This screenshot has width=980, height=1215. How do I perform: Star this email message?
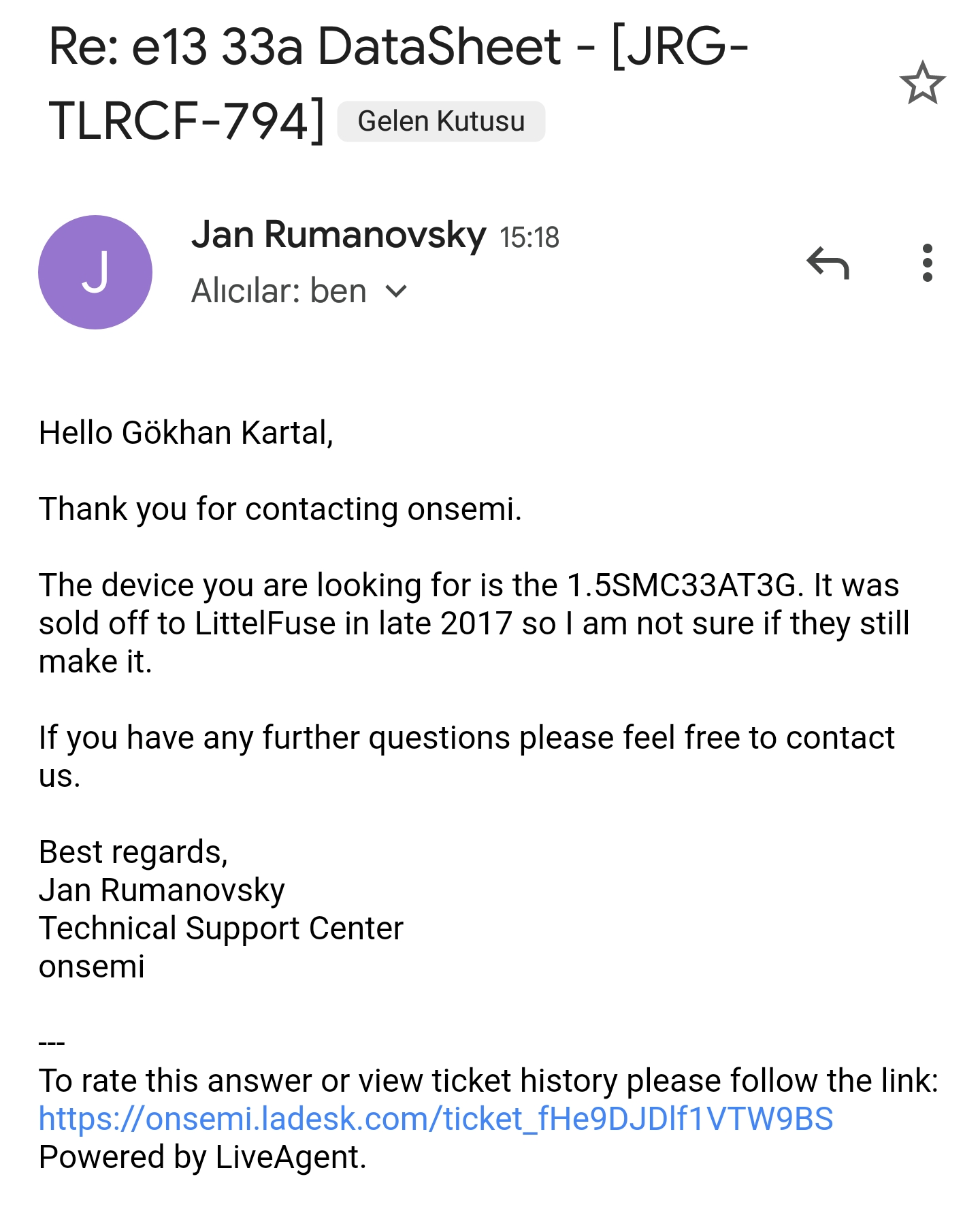(x=922, y=84)
